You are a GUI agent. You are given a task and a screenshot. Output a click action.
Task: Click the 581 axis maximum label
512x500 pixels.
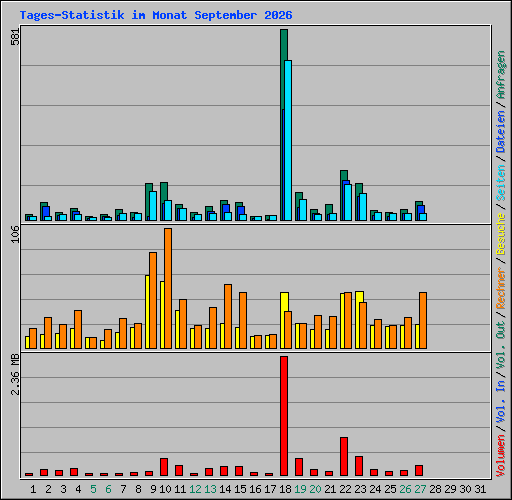tap(15, 36)
